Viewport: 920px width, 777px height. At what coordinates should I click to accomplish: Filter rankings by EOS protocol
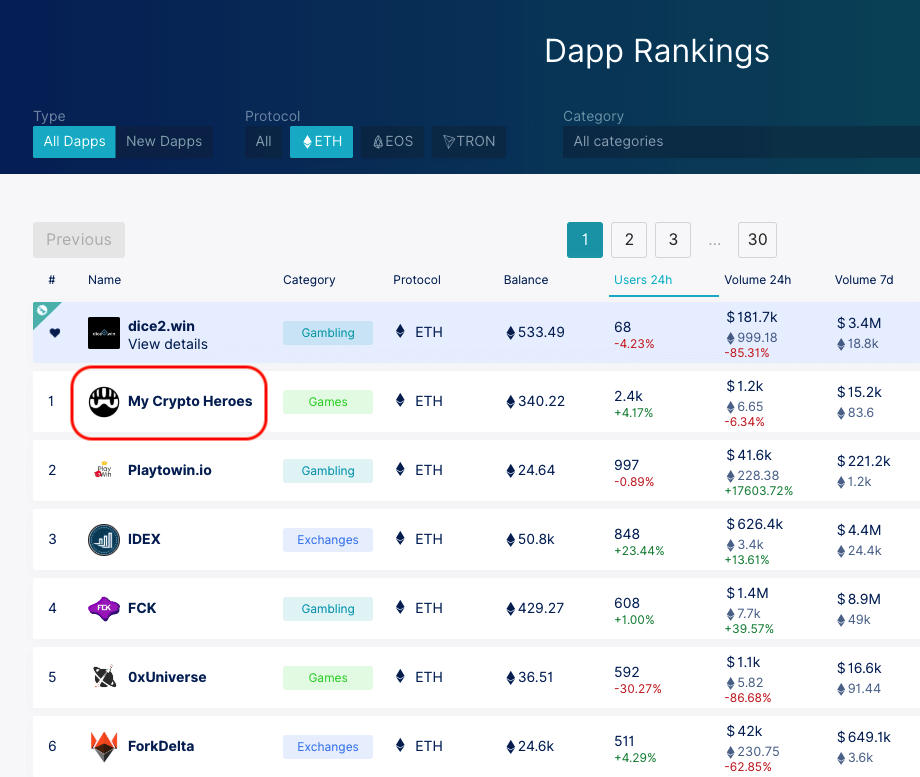click(393, 141)
